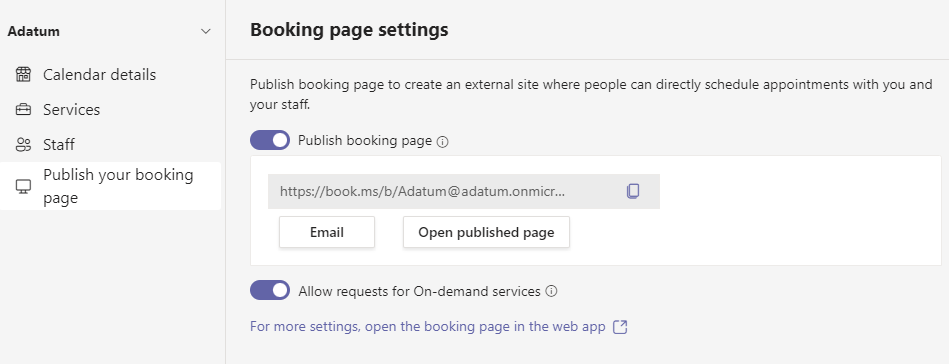Screen dimensions: 949x364
Task: Open booking page in the web app link
Action: (x=427, y=326)
